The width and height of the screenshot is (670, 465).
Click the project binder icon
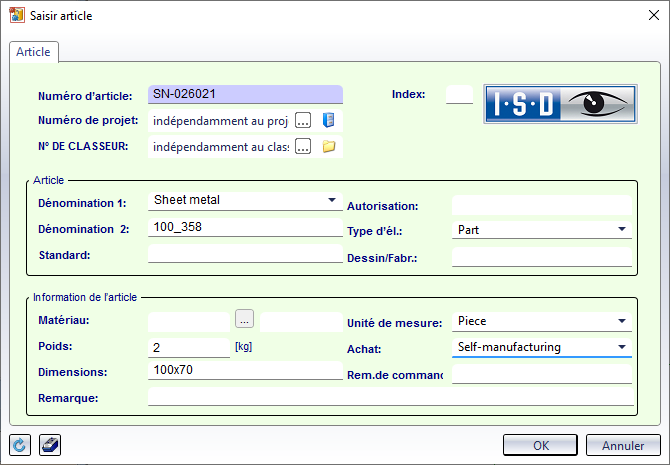point(328,121)
